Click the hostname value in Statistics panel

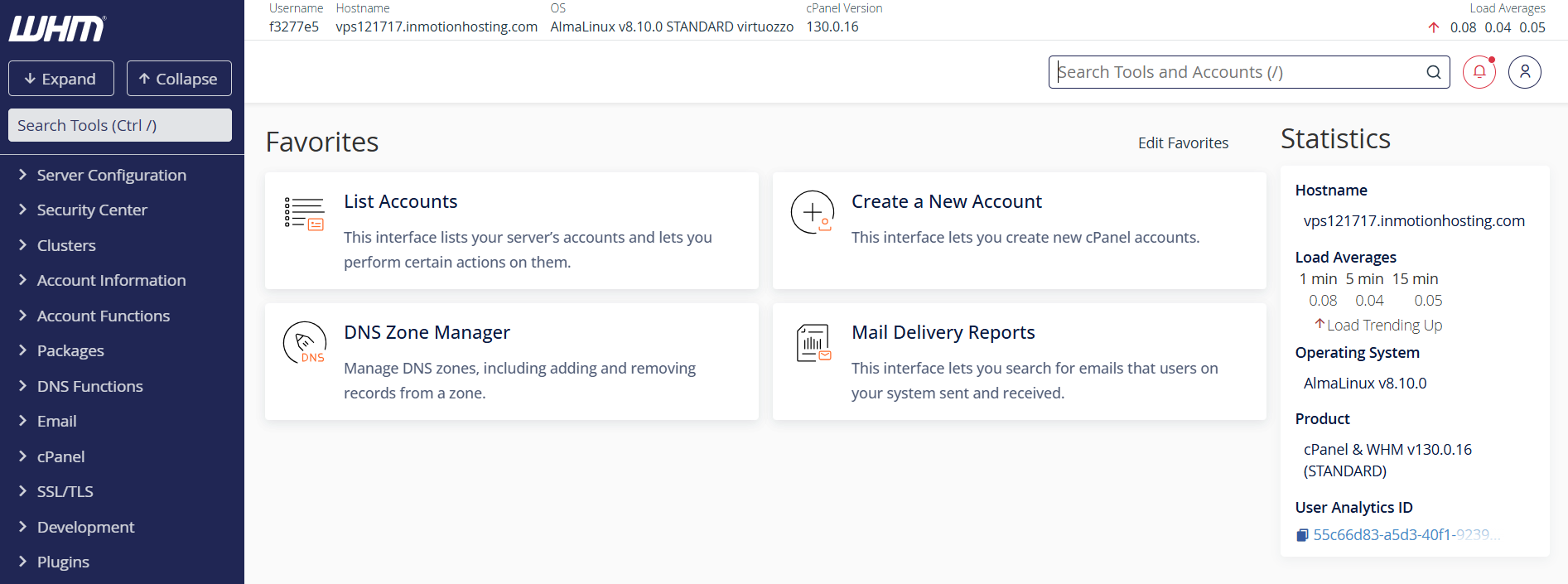coord(1414,220)
